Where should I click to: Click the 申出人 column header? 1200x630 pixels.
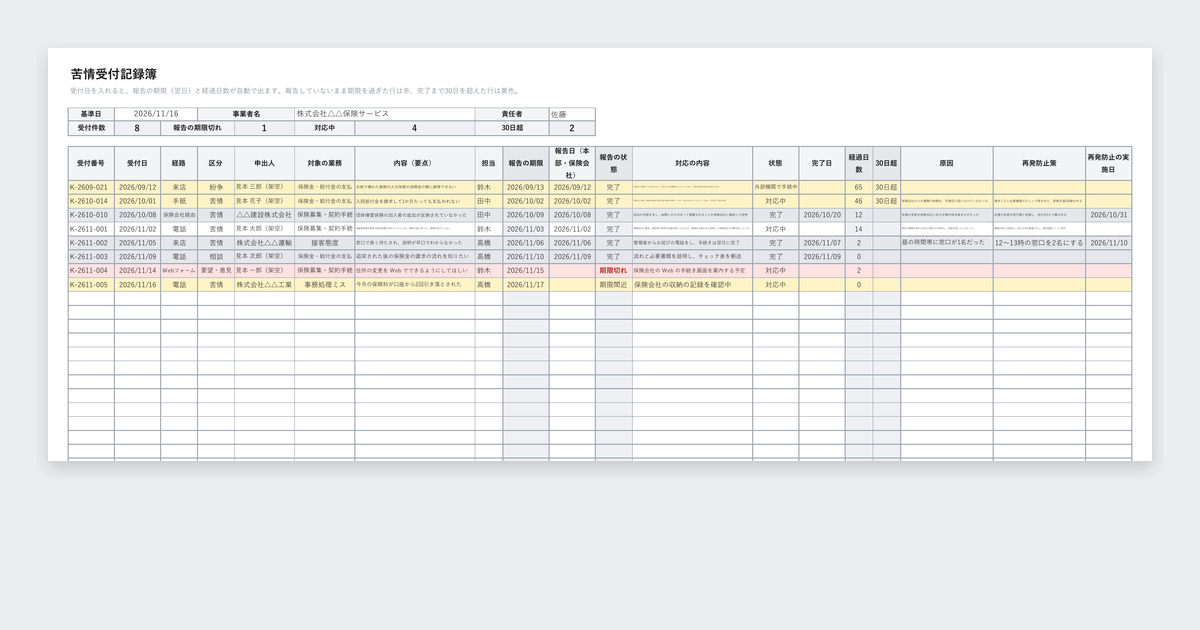[x=264, y=163]
